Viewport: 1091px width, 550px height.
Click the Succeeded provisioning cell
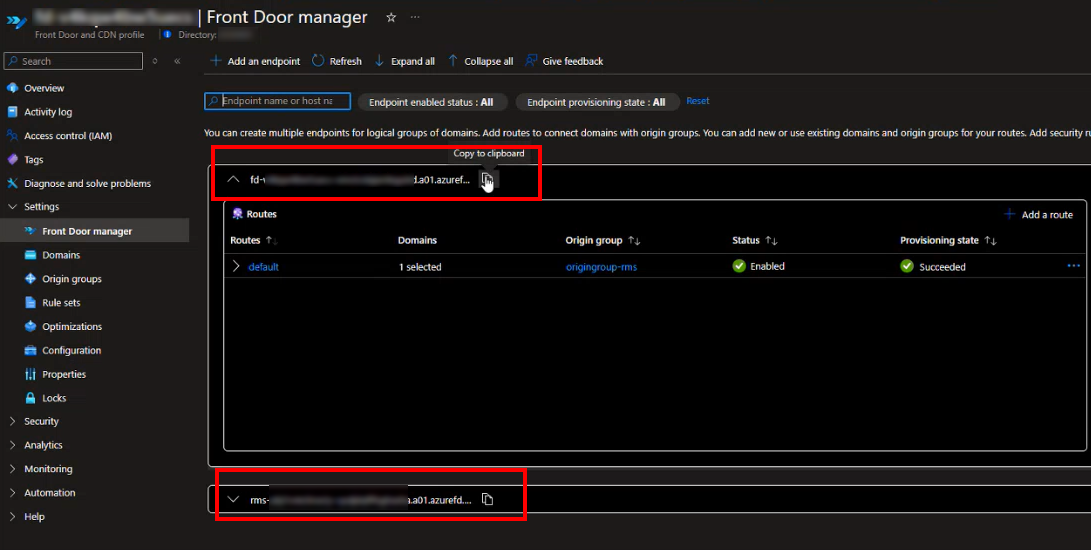tap(932, 267)
